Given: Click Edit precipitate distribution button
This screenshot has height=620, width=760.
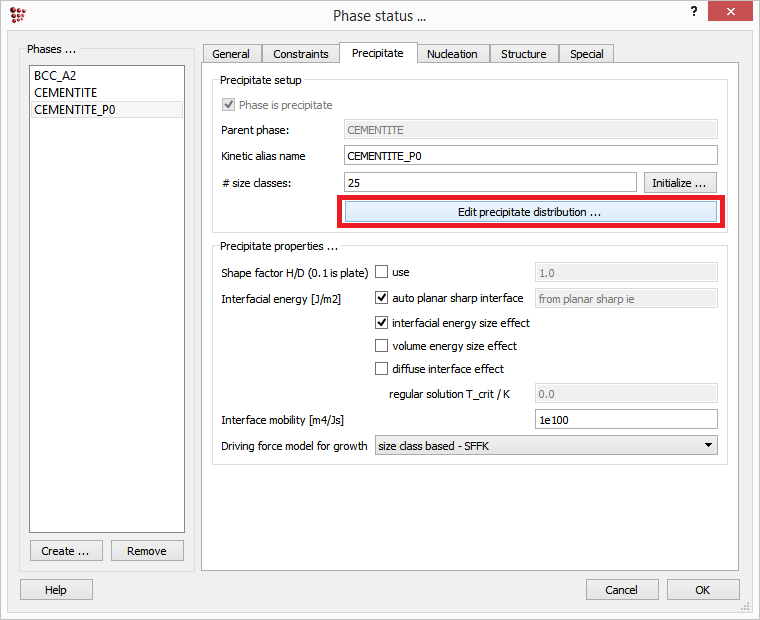Looking at the screenshot, I should click(x=531, y=212).
